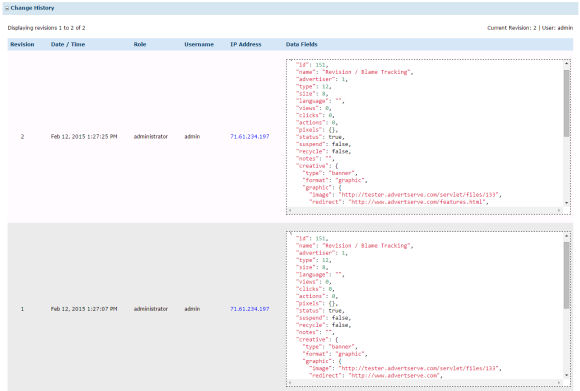This screenshot has width=580, height=391.
Task: Click scroll-left arrow in revision 2 data box
Action: point(290,210)
